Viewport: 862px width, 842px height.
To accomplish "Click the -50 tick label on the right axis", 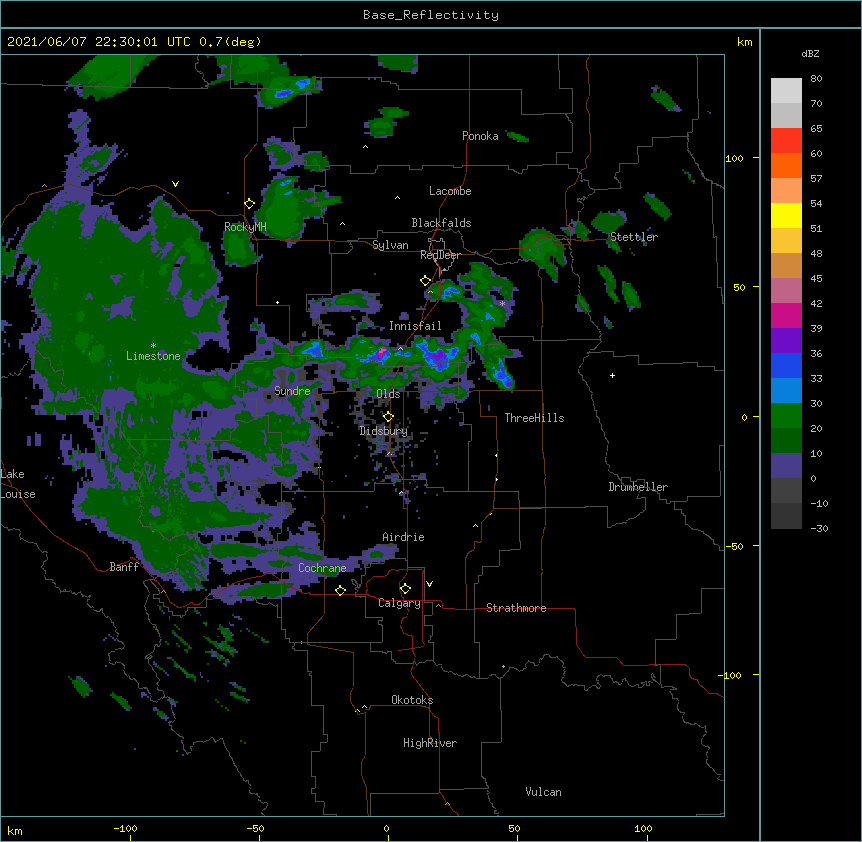I will 734,546.
